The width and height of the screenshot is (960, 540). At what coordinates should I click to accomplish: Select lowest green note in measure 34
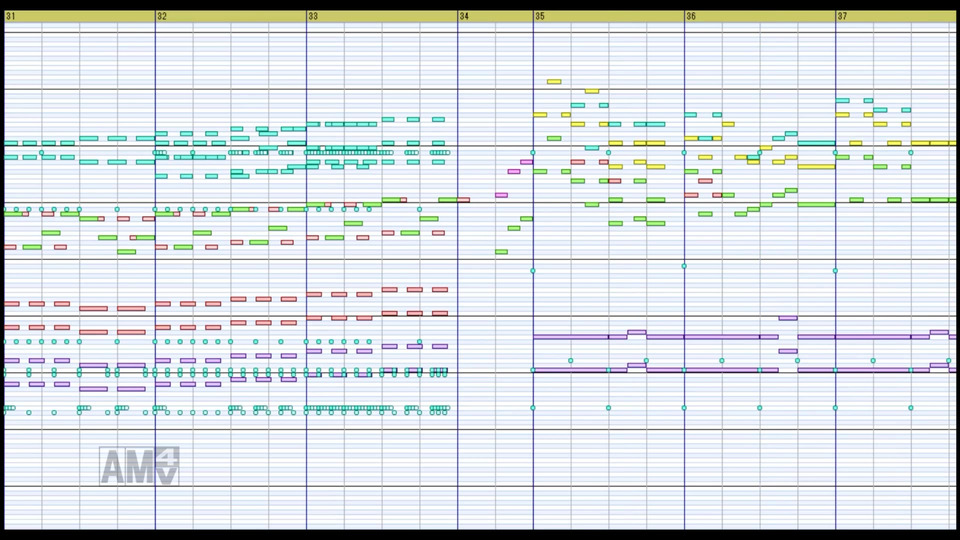pos(501,252)
